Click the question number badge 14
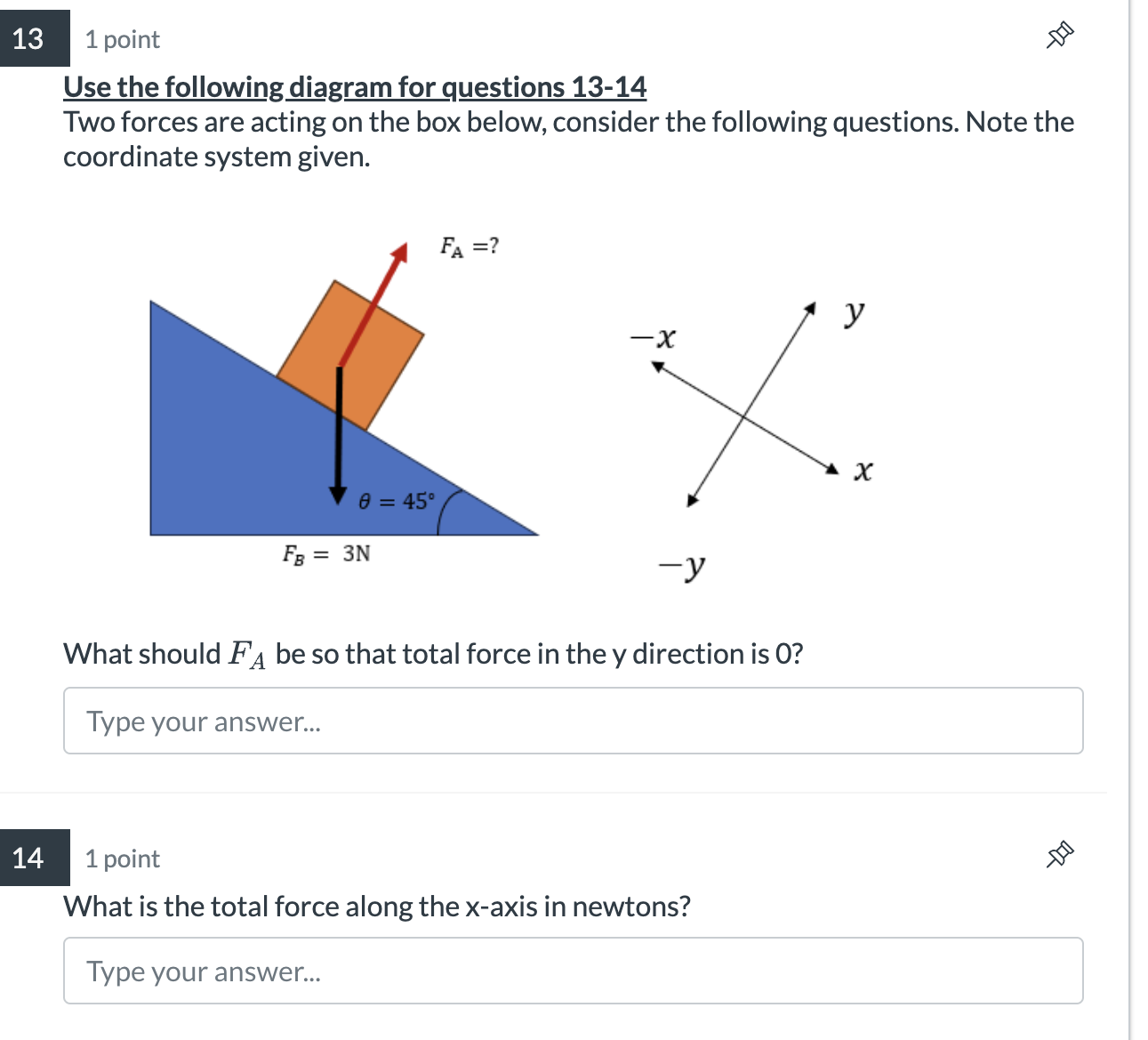 [29, 857]
